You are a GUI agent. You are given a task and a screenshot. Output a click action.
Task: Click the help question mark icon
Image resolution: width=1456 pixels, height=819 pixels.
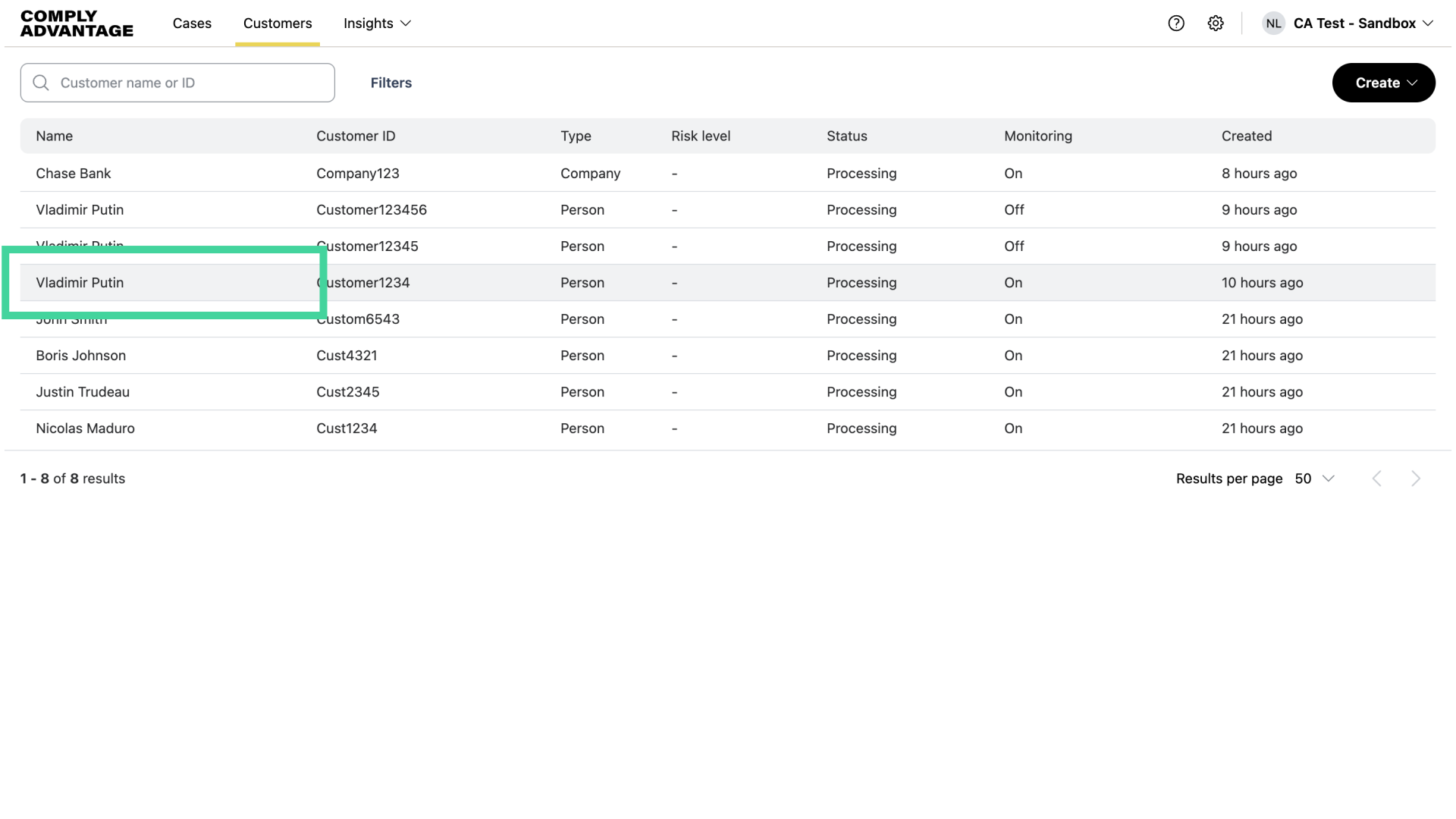point(1176,24)
